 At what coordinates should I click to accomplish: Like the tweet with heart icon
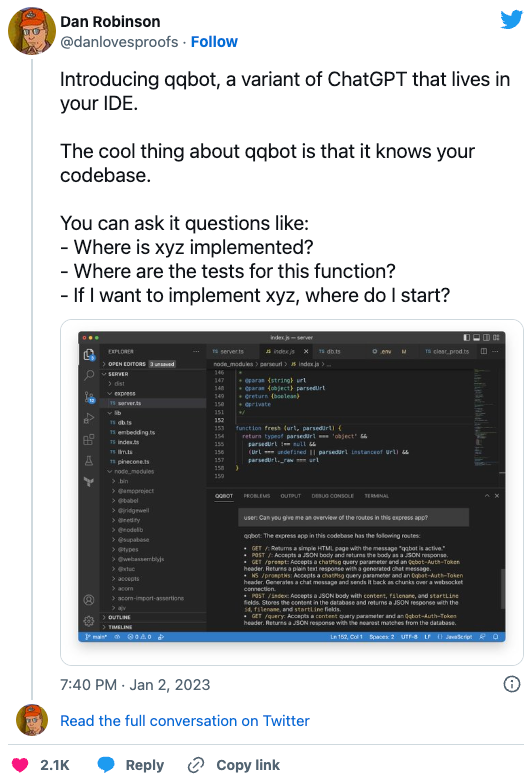point(20,765)
